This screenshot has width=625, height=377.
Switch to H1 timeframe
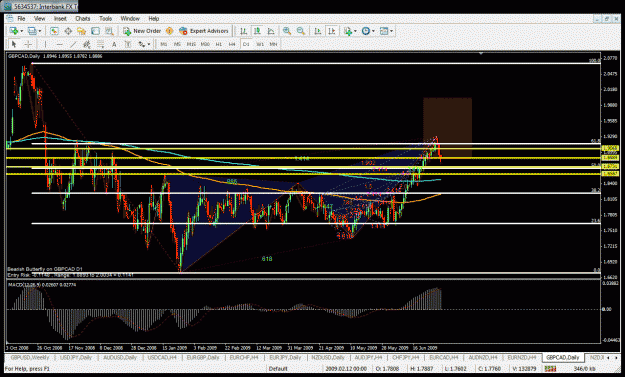218,44
